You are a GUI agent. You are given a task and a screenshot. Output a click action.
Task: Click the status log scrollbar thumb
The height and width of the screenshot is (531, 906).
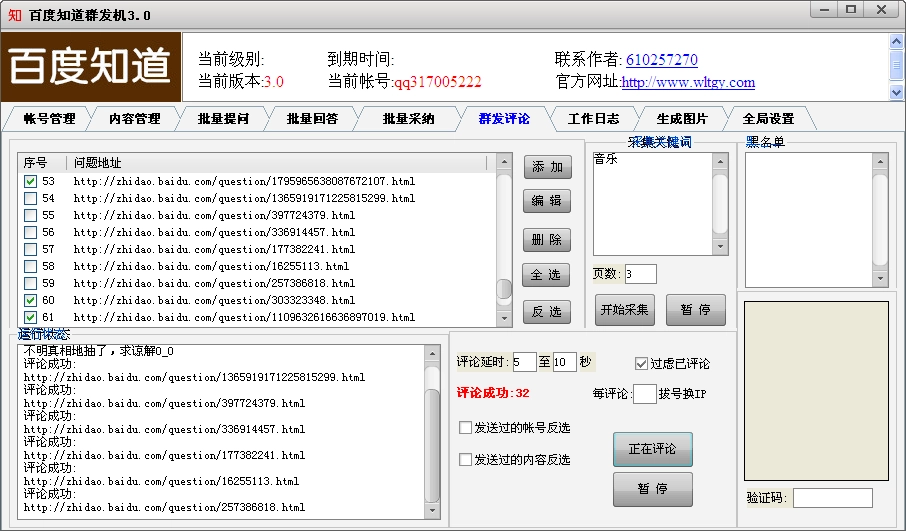[x=432, y=446]
